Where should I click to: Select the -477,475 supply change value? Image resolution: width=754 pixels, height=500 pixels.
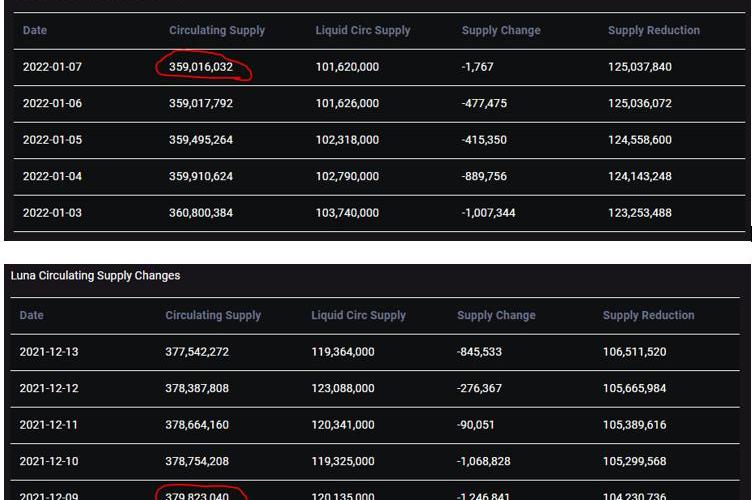point(484,103)
